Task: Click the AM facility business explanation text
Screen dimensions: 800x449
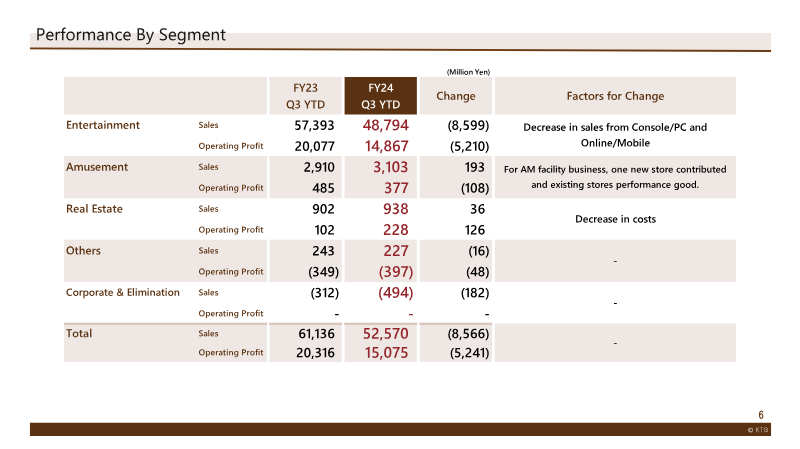Action: (615, 177)
